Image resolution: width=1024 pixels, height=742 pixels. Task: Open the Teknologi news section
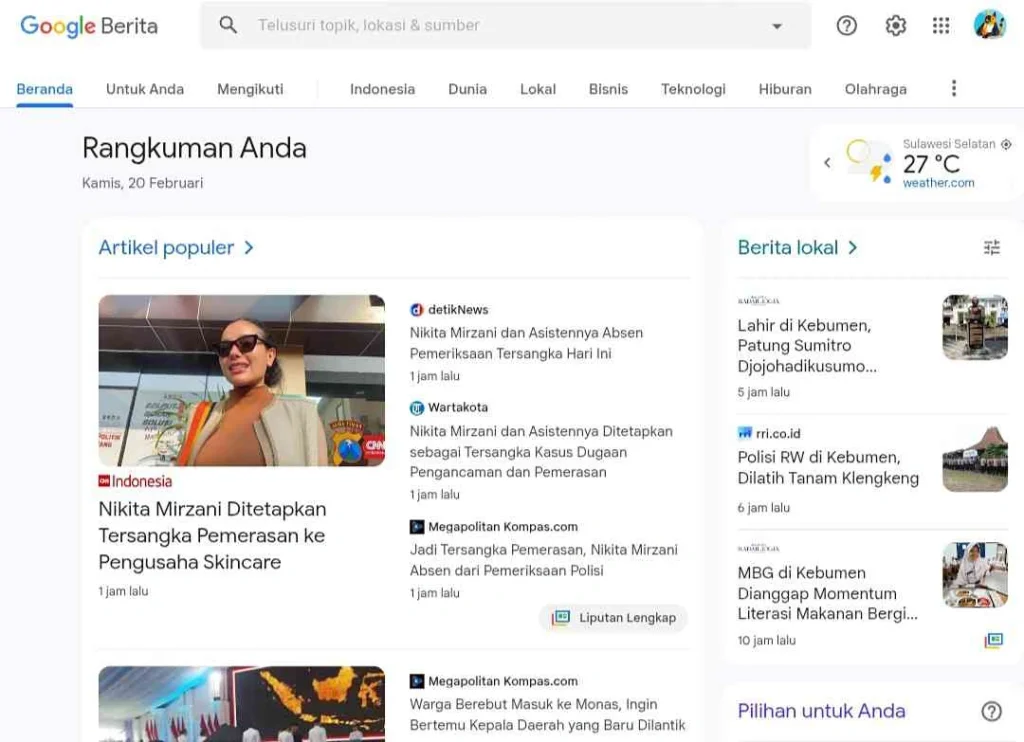coord(693,89)
